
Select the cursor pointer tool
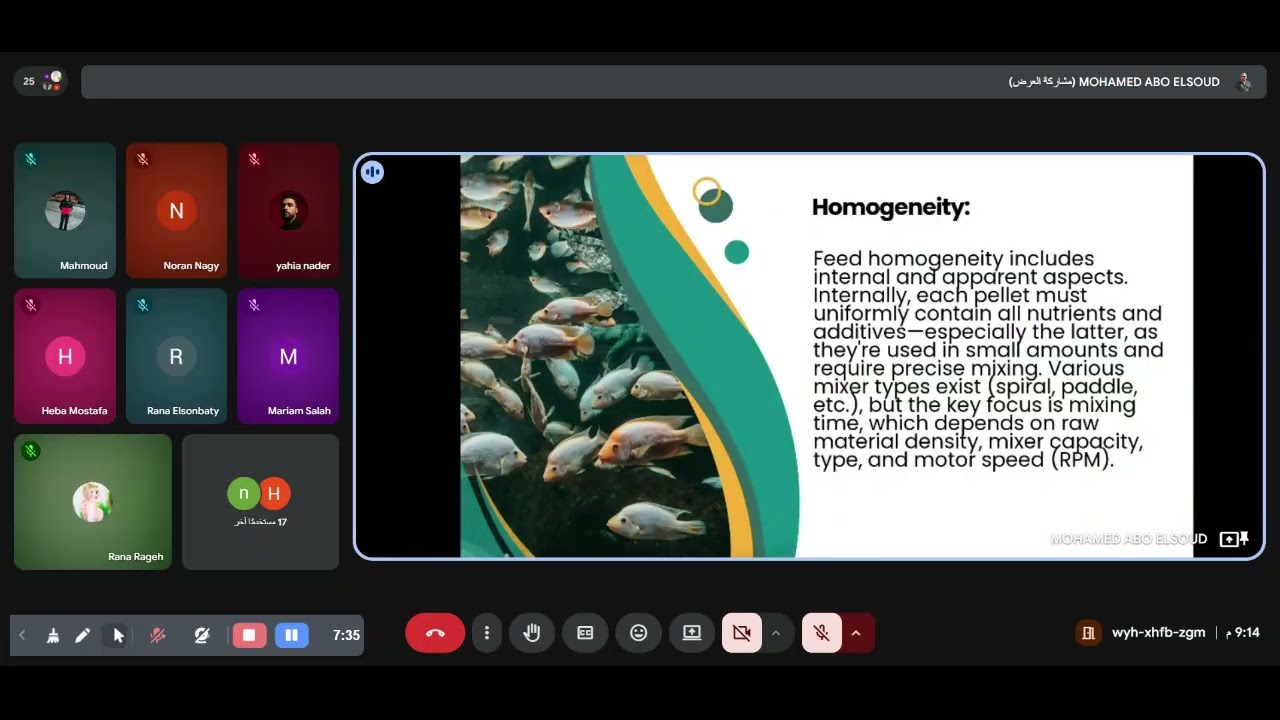(118, 635)
